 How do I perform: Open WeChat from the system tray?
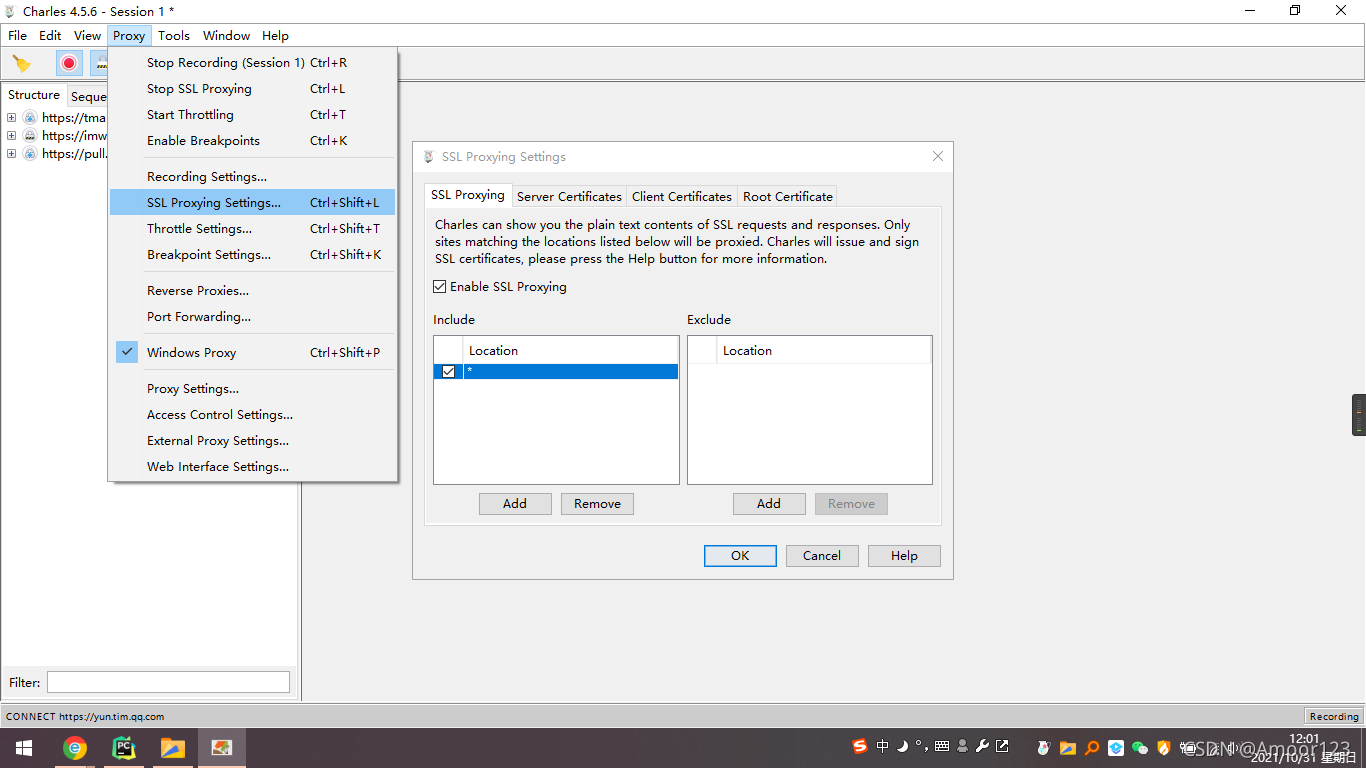(x=1140, y=747)
